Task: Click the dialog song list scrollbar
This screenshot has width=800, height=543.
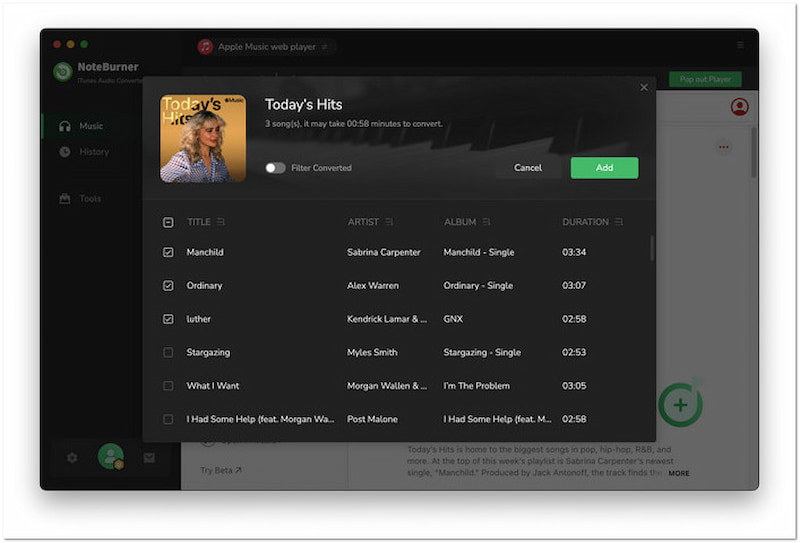Action: click(x=652, y=248)
